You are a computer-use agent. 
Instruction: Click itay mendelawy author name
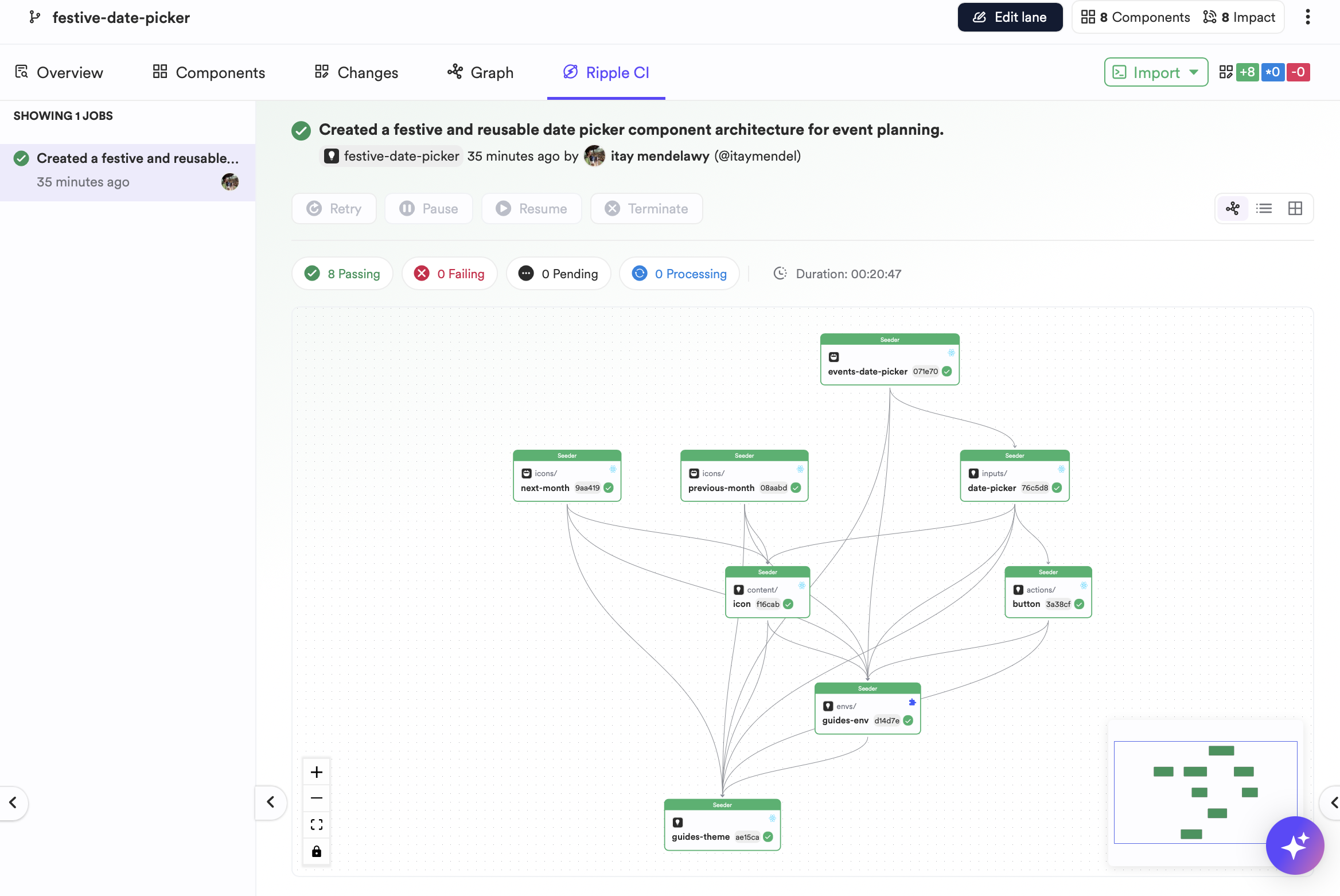660,156
